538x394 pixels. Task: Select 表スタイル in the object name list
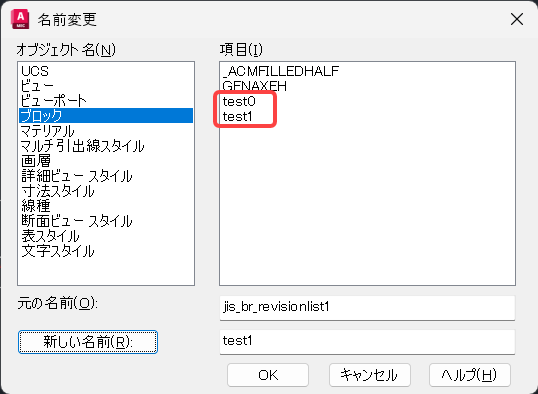(x=106, y=236)
